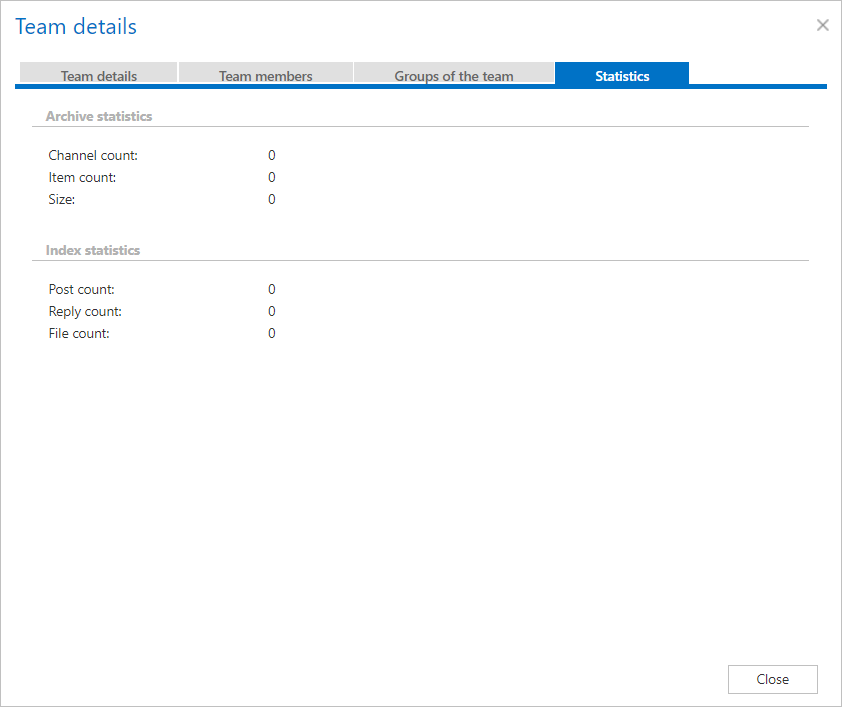Select the Post count value
Screen dimensions: 842x707
tap(271, 290)
